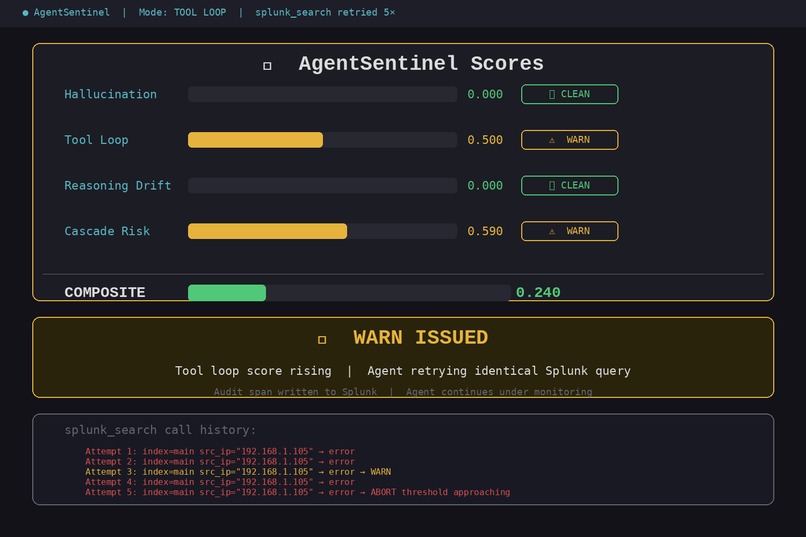Click the Attempt 1 log line
Image resolution: width=806 pixels, height=537 pixels.
coord(220,451)
